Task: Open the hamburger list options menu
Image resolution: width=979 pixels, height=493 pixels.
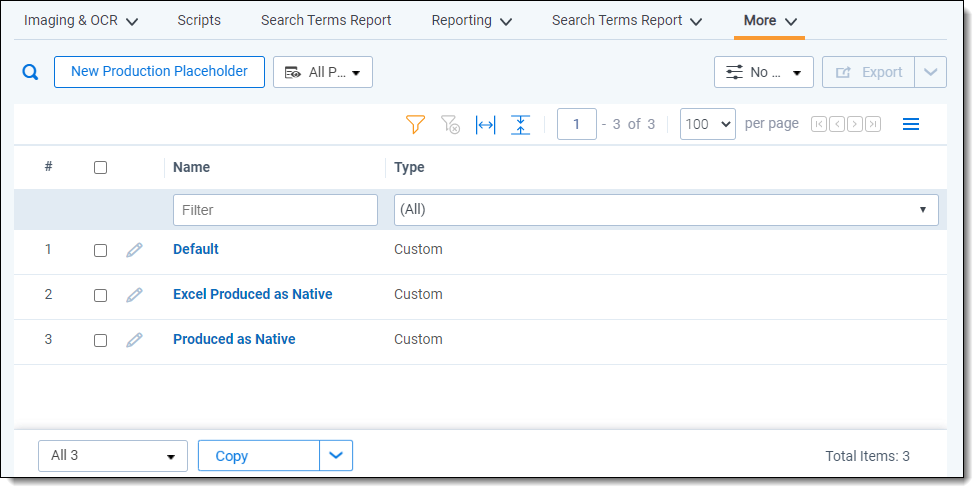Action: (x=911, y=124)
